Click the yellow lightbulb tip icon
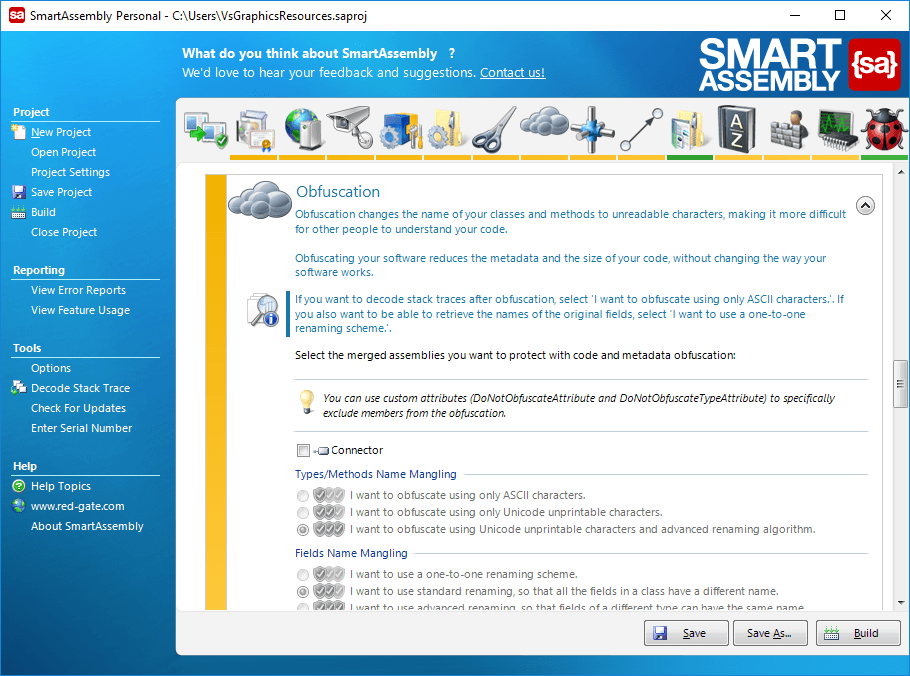910x676 pixels. coord(306,402)
